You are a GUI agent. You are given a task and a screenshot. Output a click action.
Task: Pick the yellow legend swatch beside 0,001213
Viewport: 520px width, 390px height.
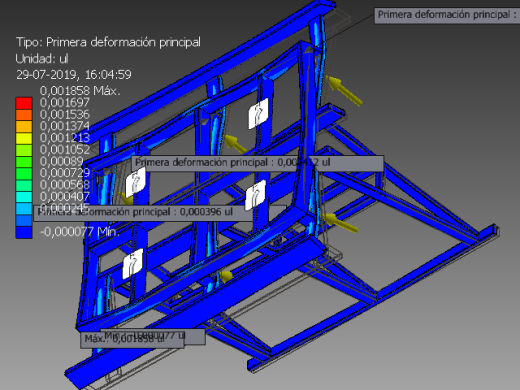[24, 138]
